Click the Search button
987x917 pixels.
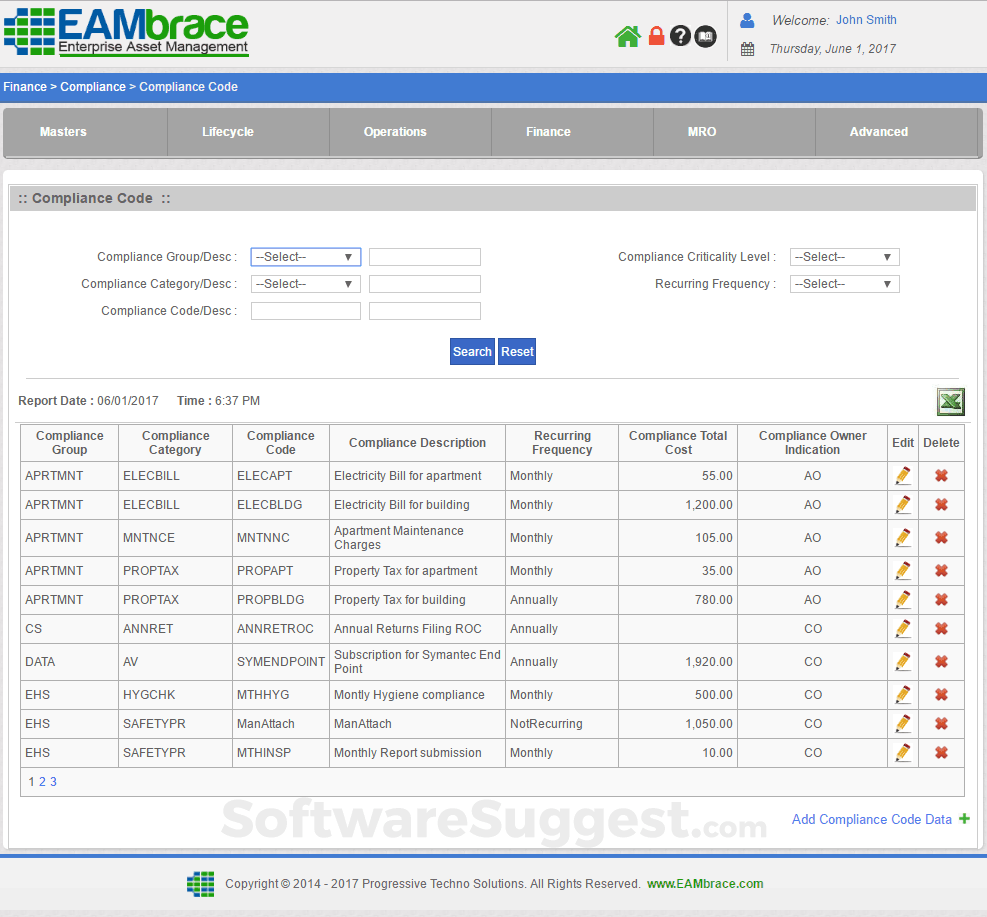472,351
